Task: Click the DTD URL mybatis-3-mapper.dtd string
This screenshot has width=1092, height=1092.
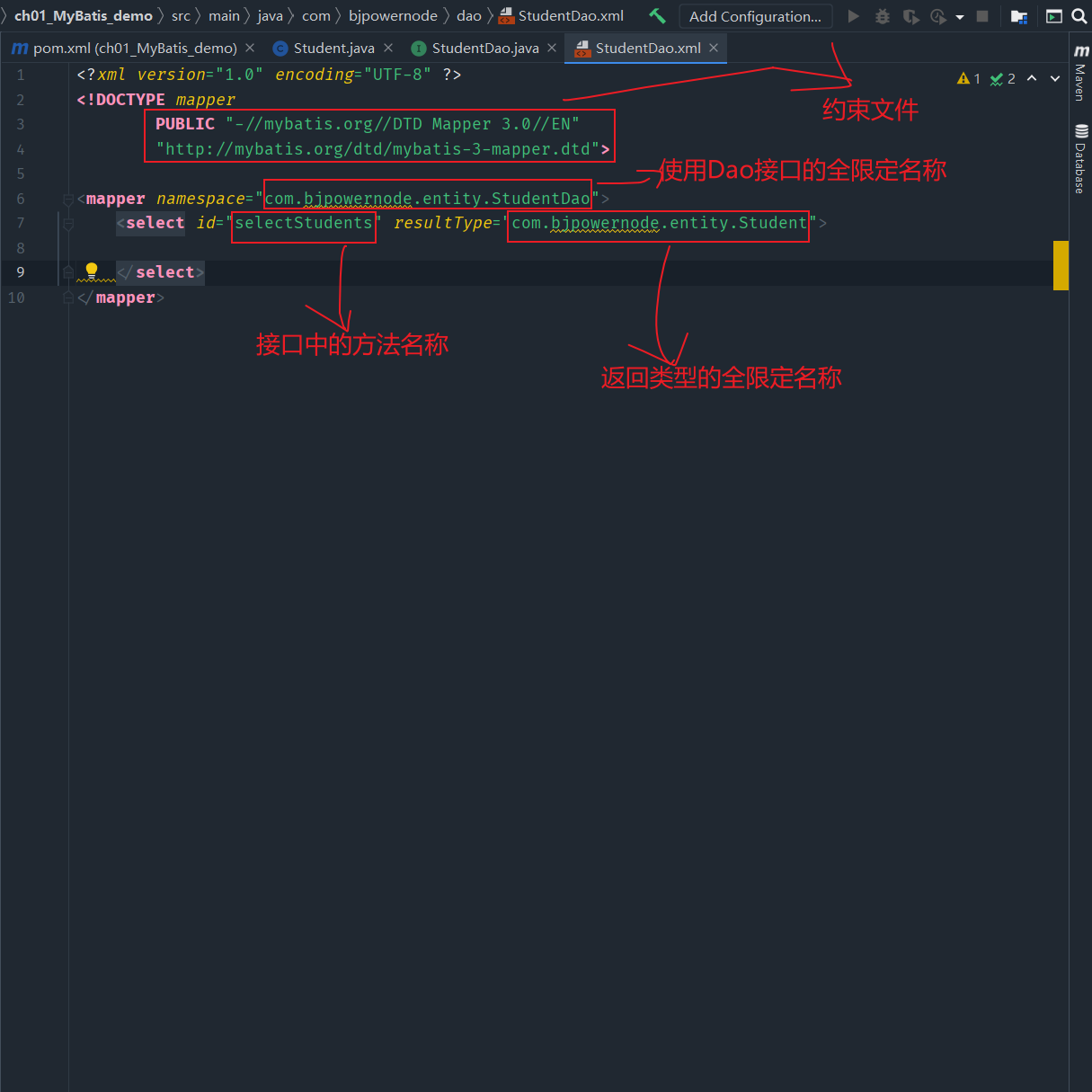Action: pyautogui.click(x=377, y=149)
